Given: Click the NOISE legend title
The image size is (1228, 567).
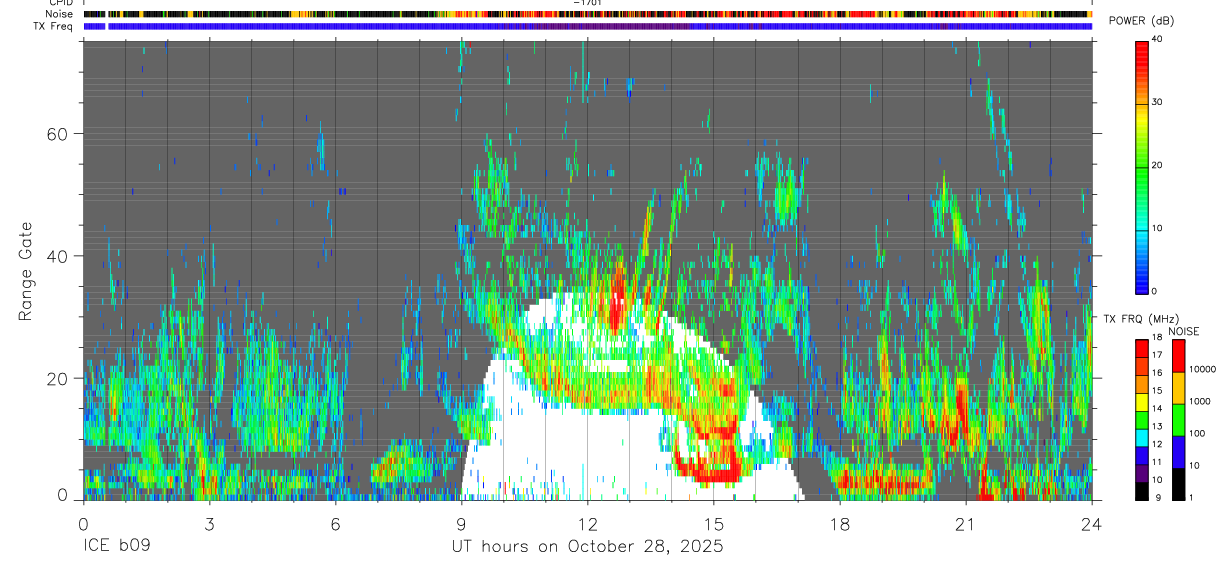Looking at the screenshot, I should click(x=1184, y=331).
